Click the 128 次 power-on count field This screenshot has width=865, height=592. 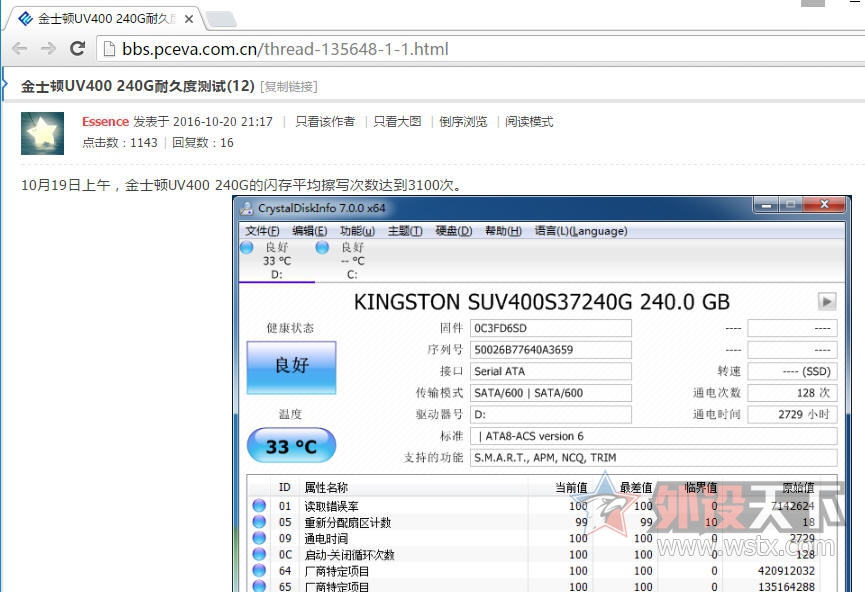(792, 393)
